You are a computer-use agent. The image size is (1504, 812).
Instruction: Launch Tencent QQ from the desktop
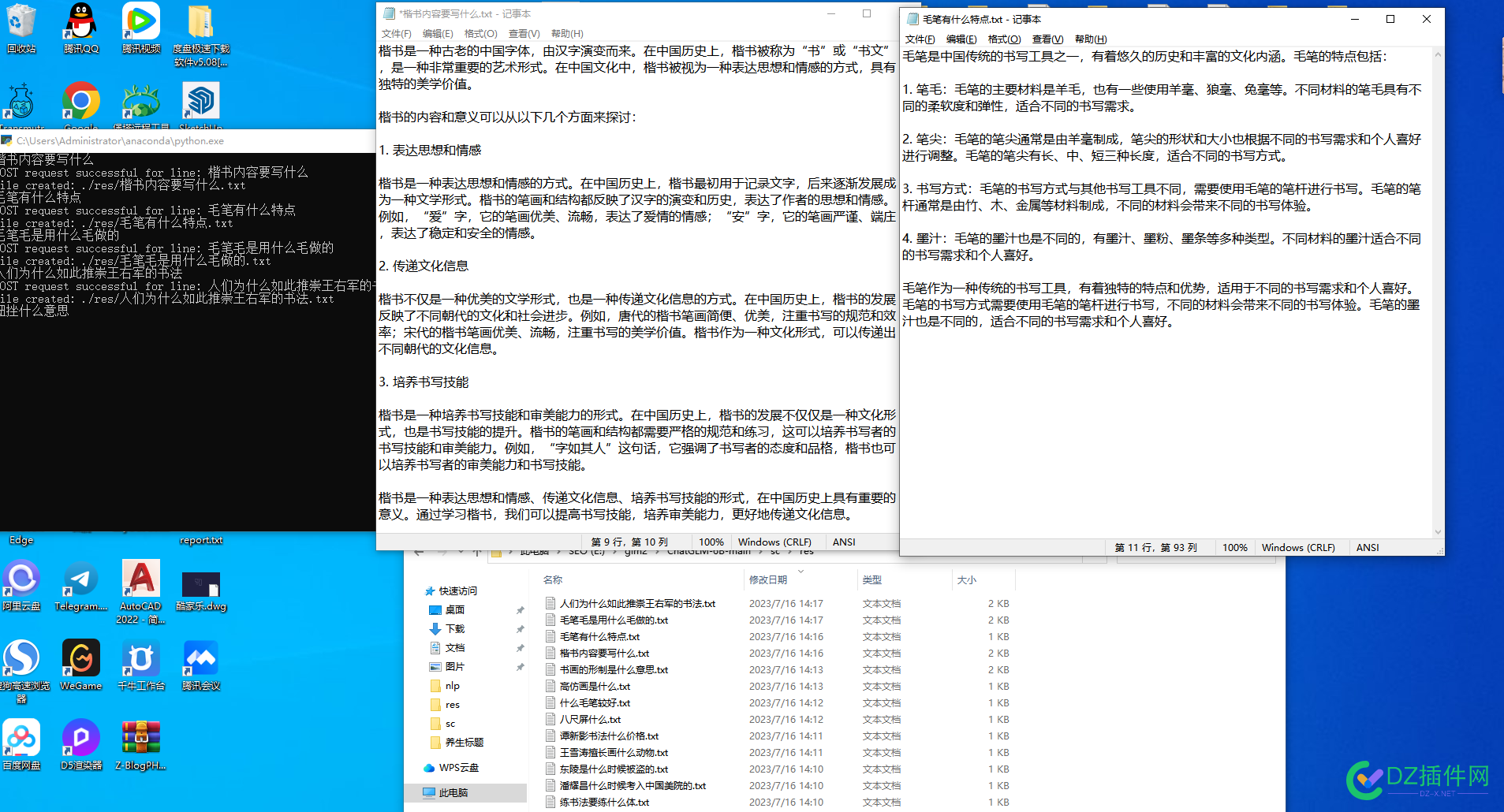click(81, 28)
